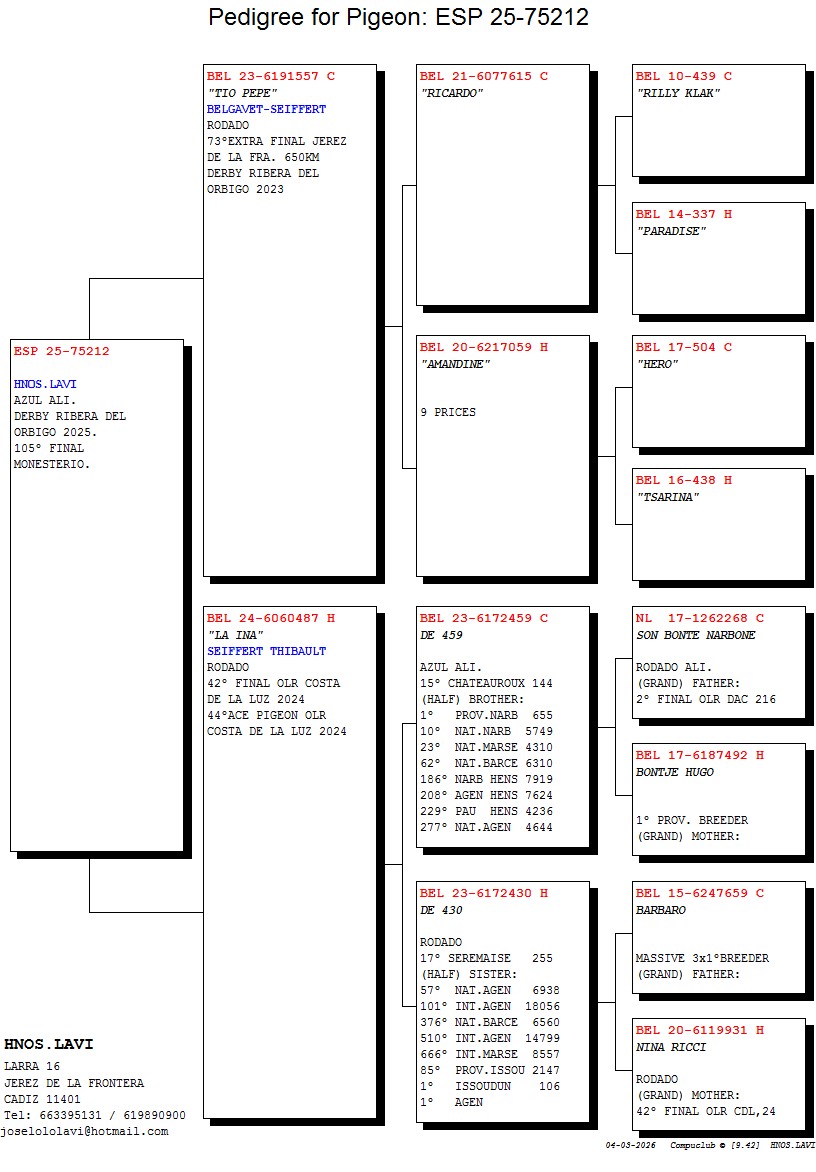The image size is (816, 1172).
Task: Select the "PARADISE" pigeon name
Action: coord(671,231)
